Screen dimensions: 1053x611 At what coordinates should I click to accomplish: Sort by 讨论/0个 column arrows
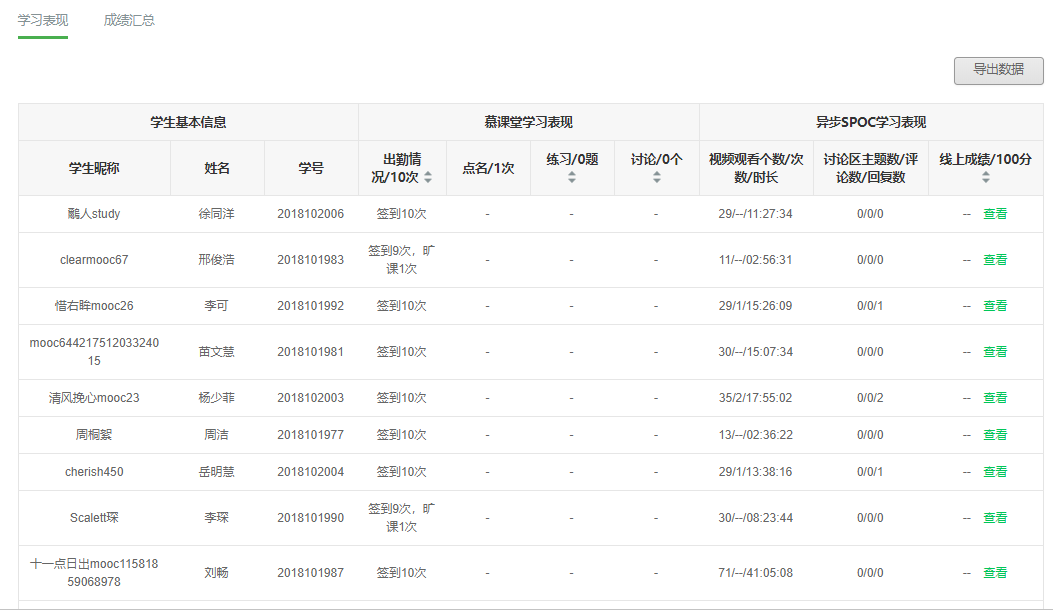pyautogui.click(x=656, y=177)
